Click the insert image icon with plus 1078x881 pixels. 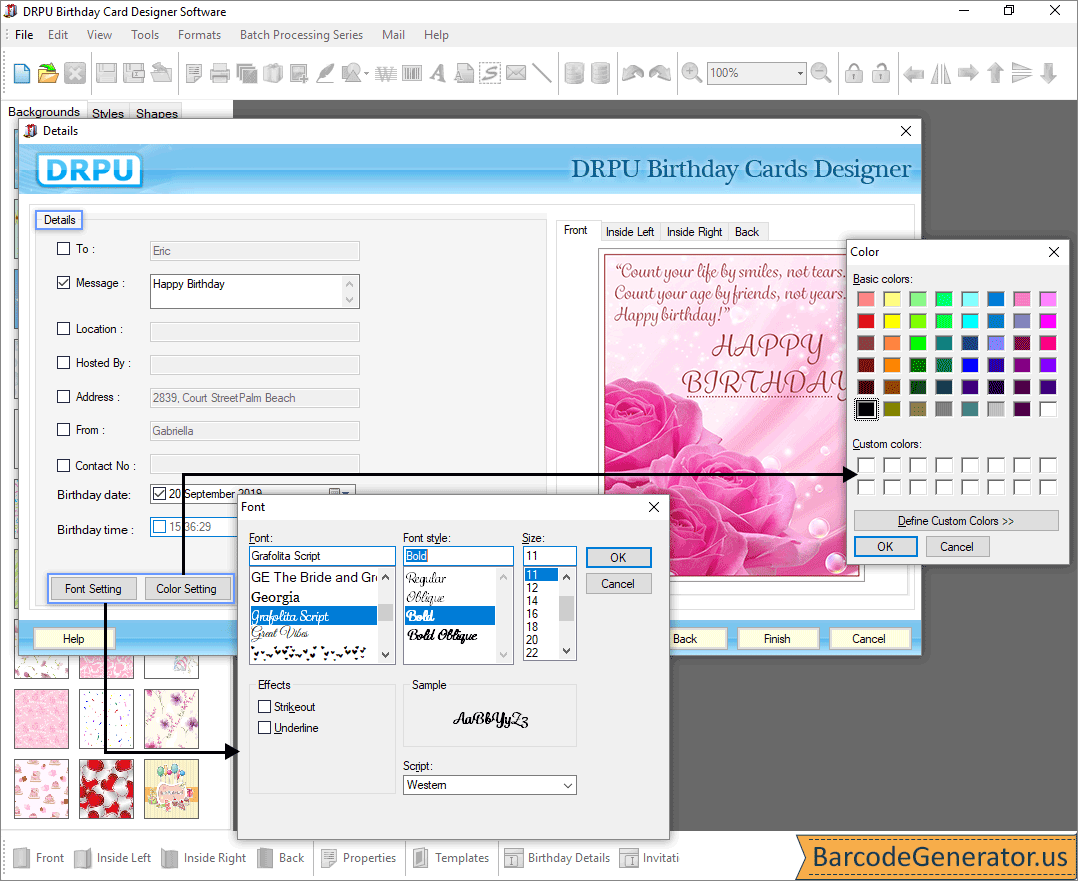pos(298,73)
